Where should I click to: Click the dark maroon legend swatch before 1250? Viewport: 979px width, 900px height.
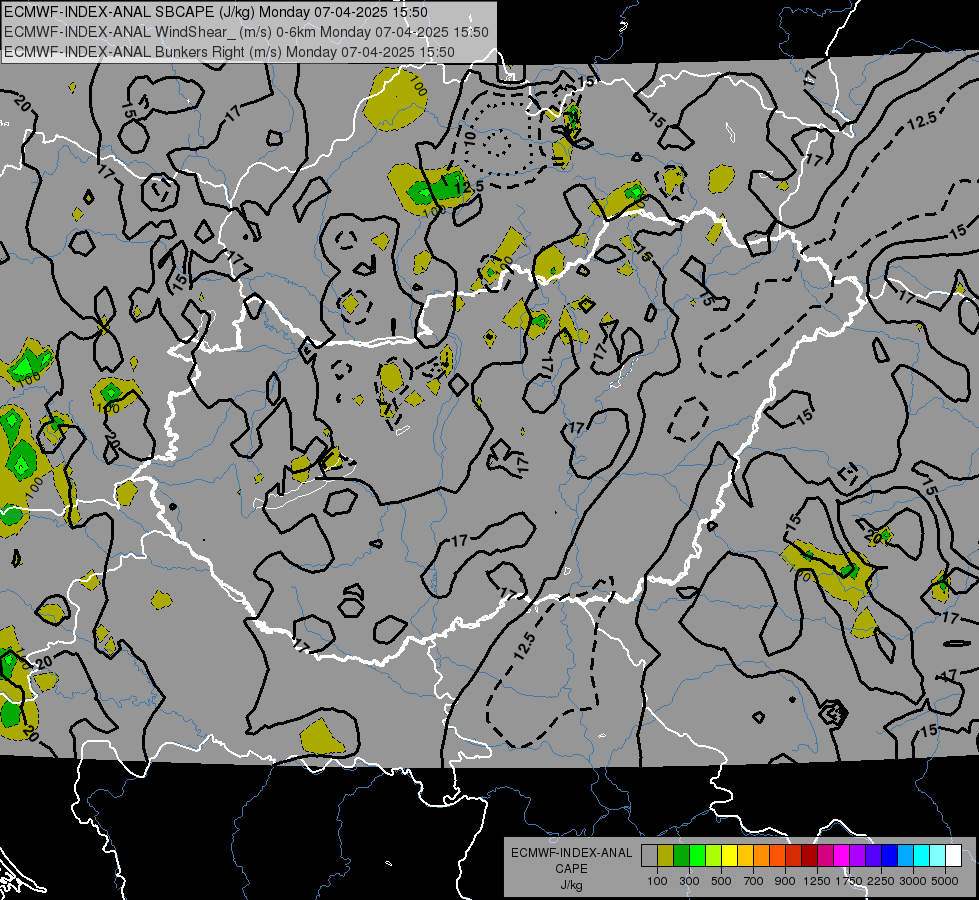click(809, 856)
